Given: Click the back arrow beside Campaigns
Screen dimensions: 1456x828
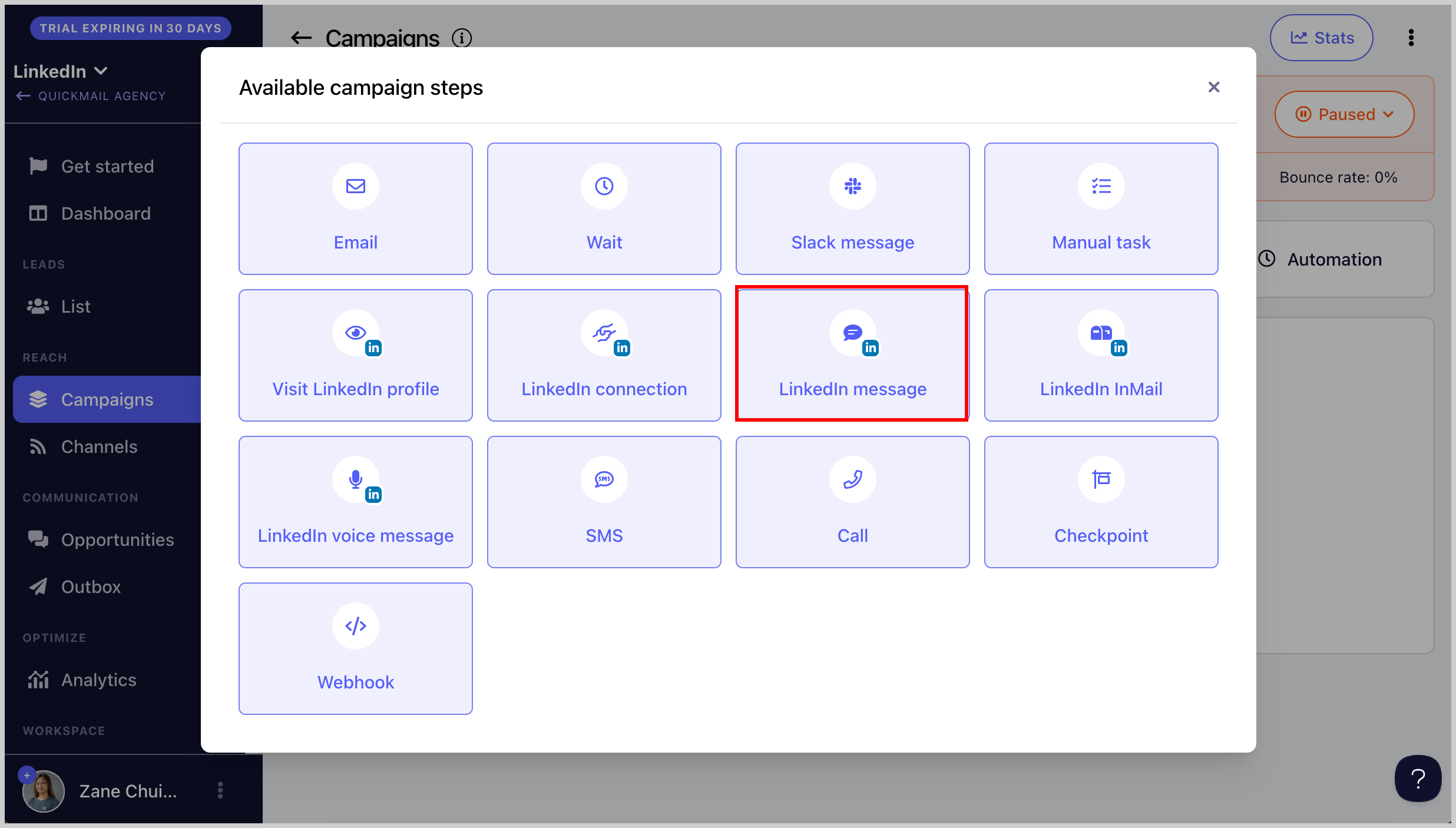Looking at the screenshot, I should point(301,38).
